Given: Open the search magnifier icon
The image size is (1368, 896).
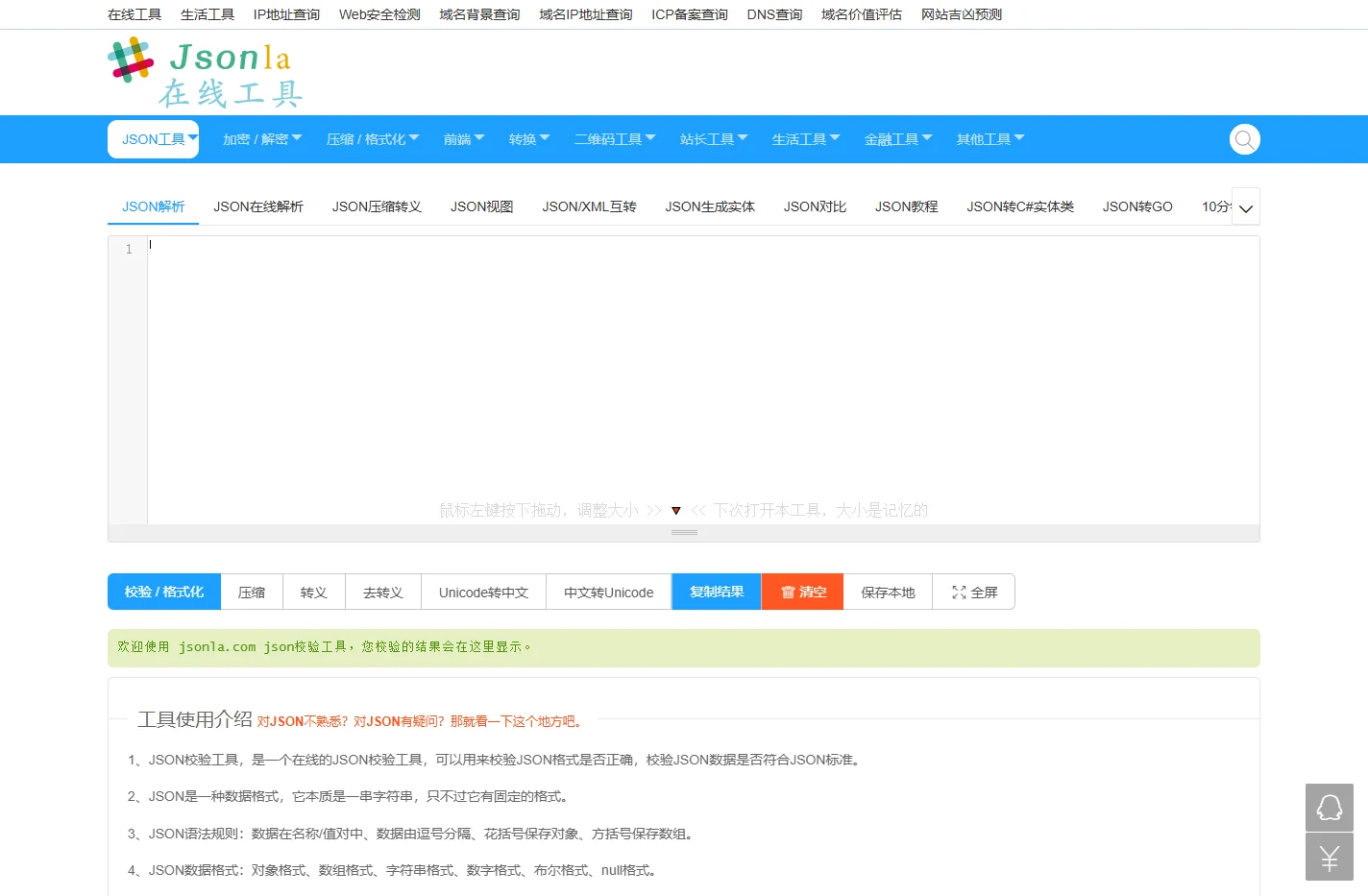Looking at the screenshot, I should (1244, 139).
